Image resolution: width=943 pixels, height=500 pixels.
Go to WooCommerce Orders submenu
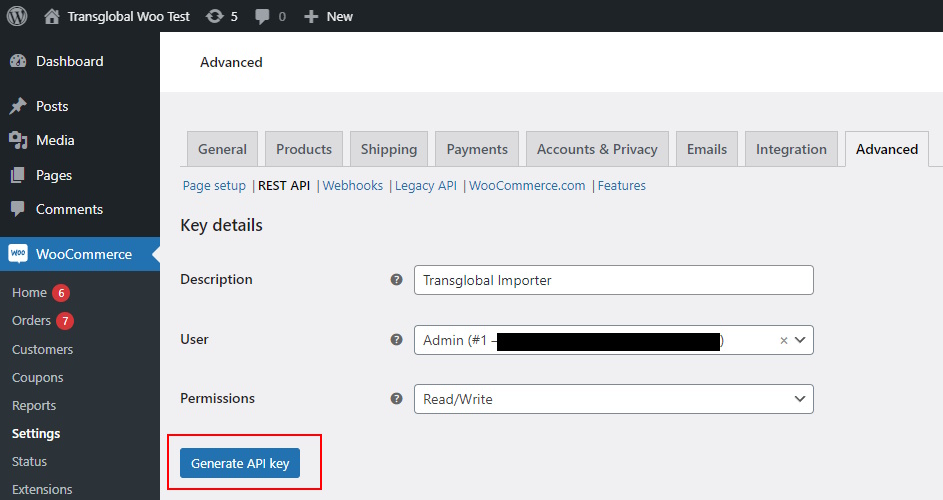tap(31, 321)
